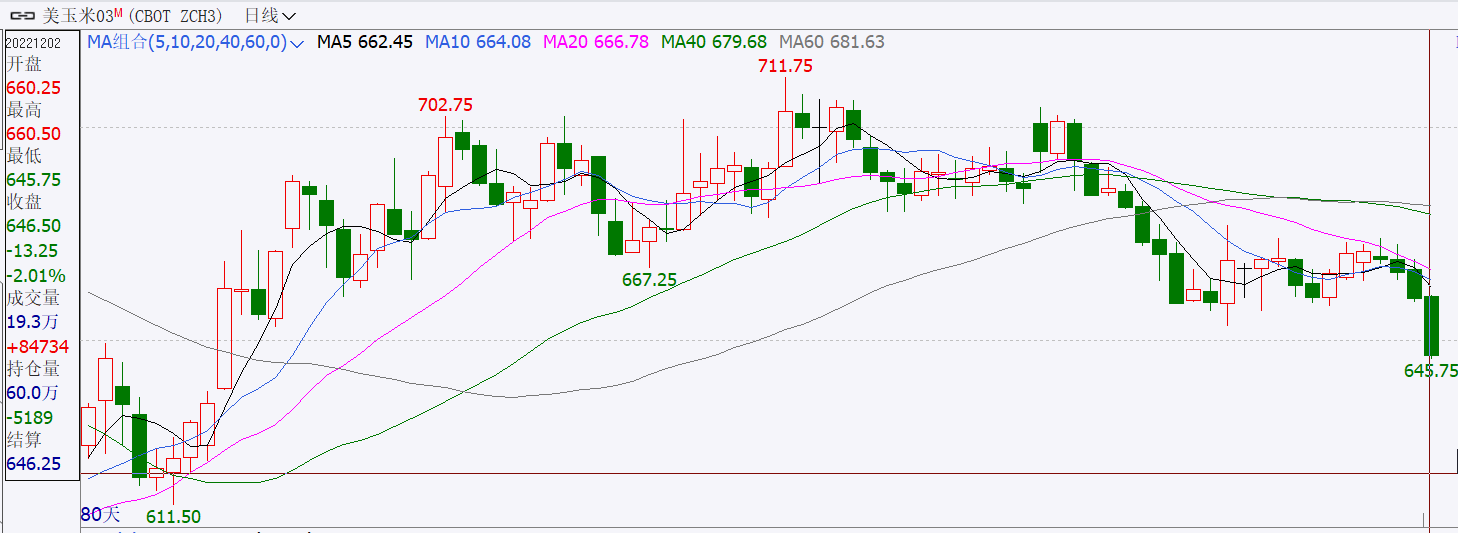
Task: Click the -2.01% percent change value
Action: click(x=36, y=275)
